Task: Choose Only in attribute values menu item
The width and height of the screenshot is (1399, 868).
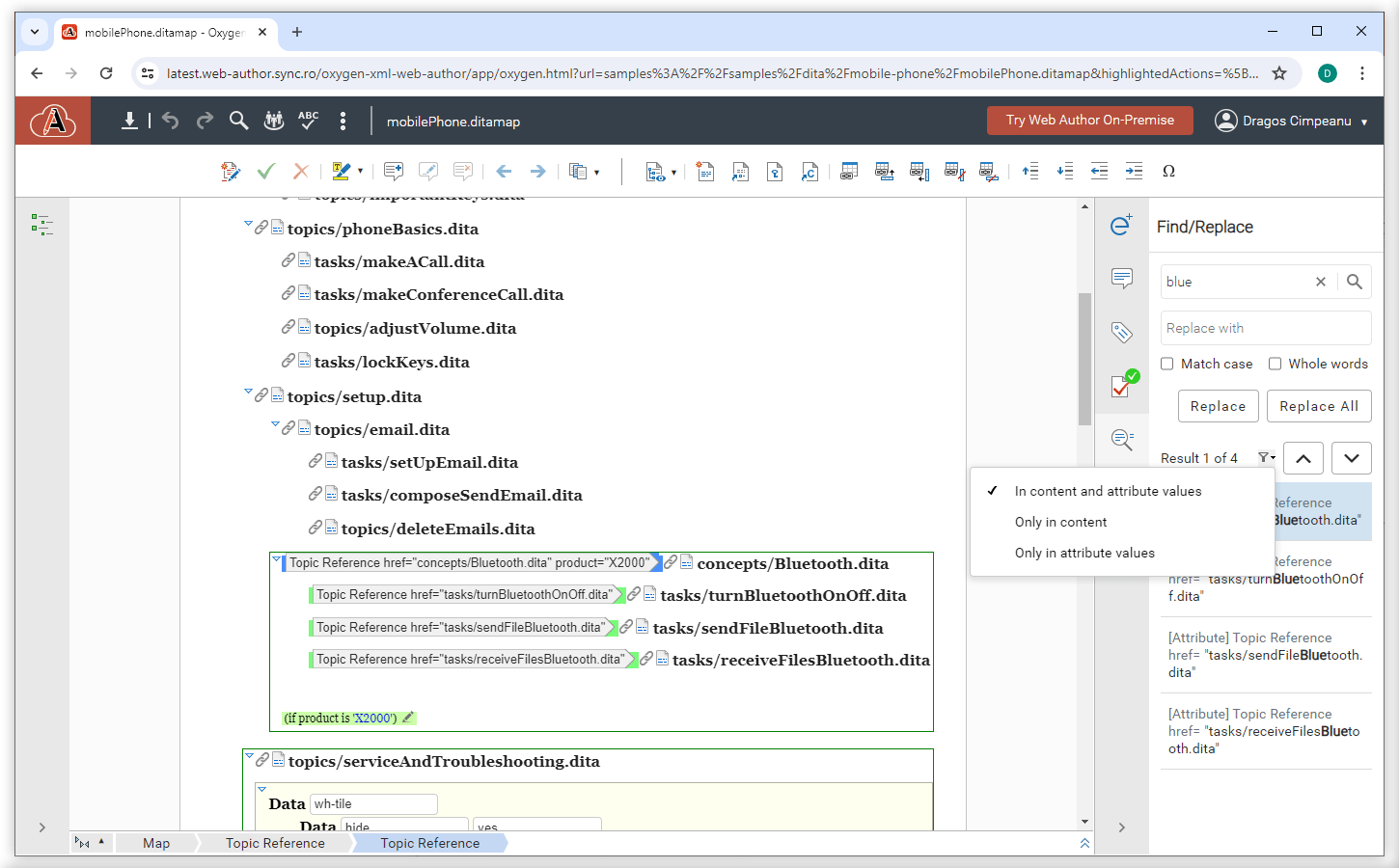Action: (1084, 553)
